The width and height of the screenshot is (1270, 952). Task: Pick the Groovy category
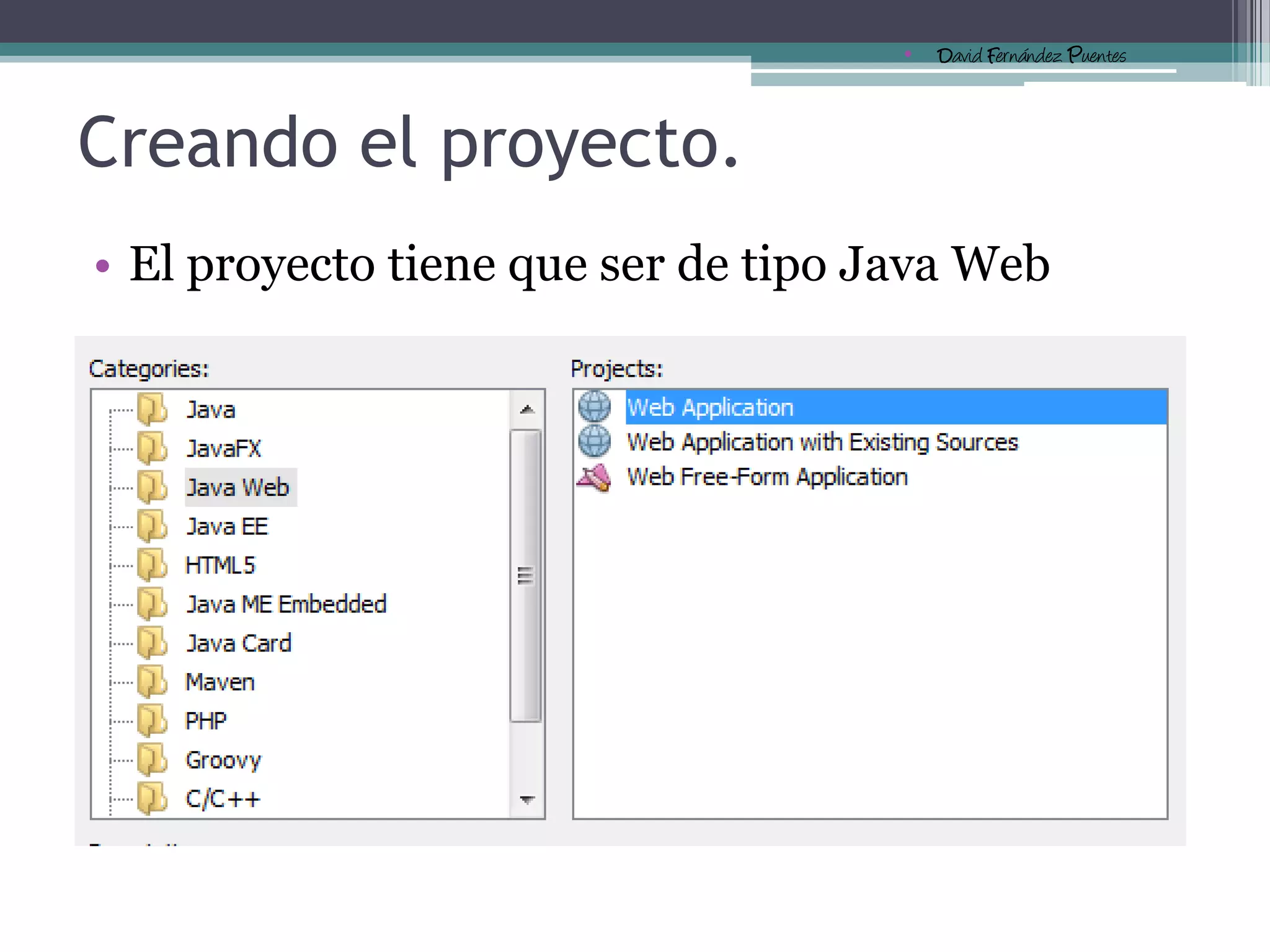pyautogui.click(x=223, y=760)
